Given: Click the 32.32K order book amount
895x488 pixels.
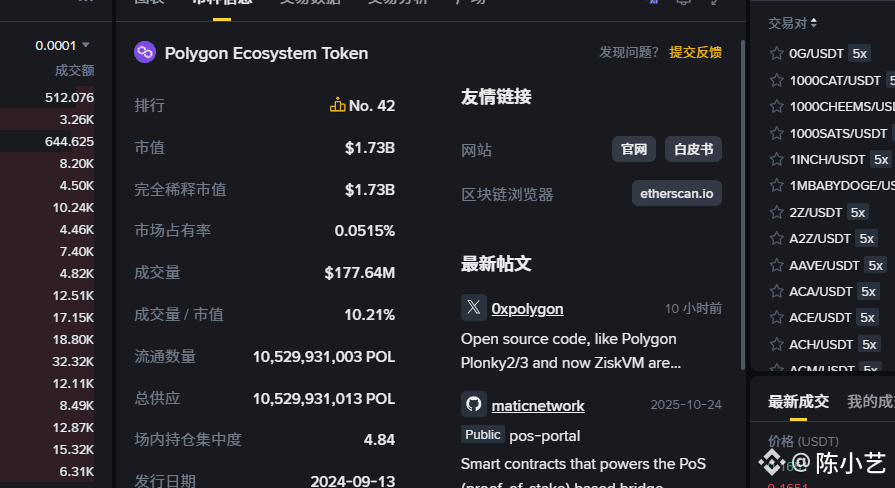Looking at the screenshot, I should point(73,362).
